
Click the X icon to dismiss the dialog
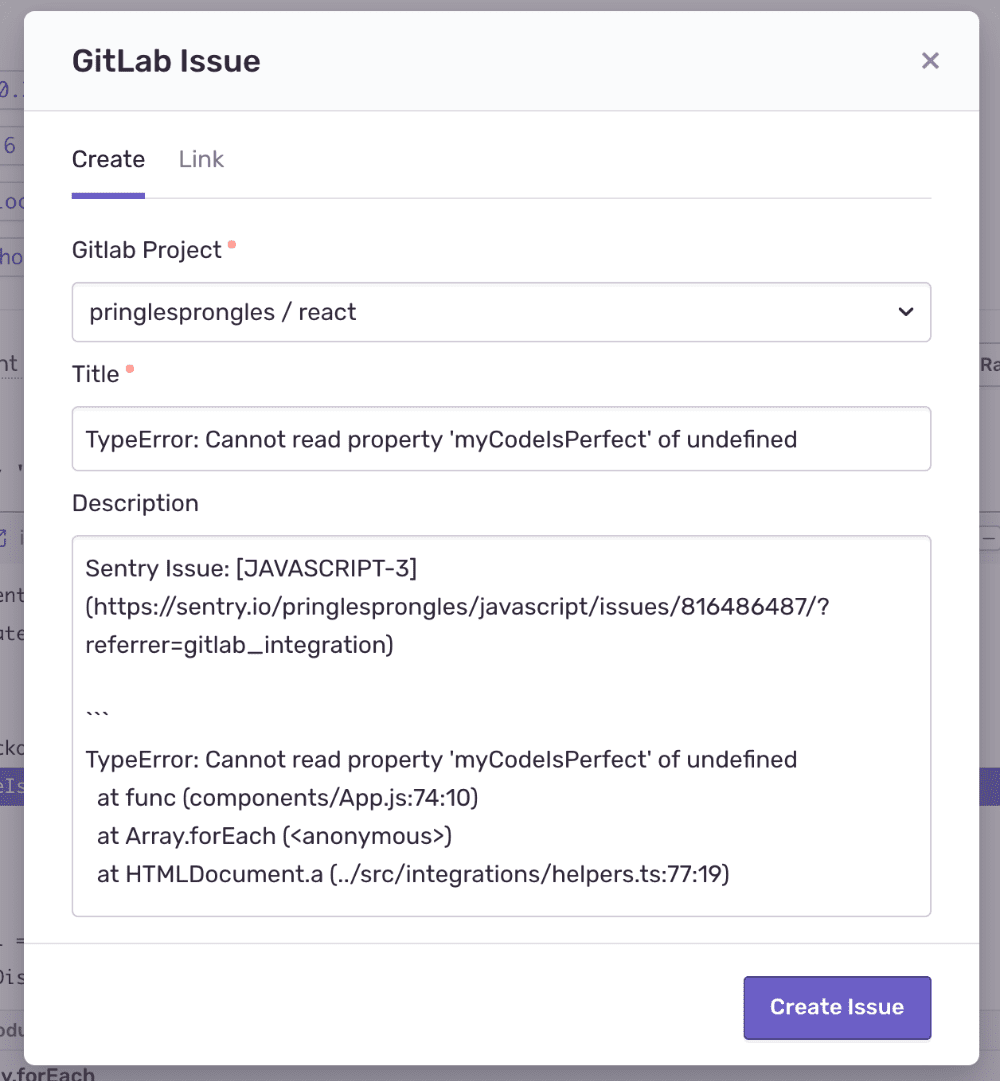click(930, 60)
